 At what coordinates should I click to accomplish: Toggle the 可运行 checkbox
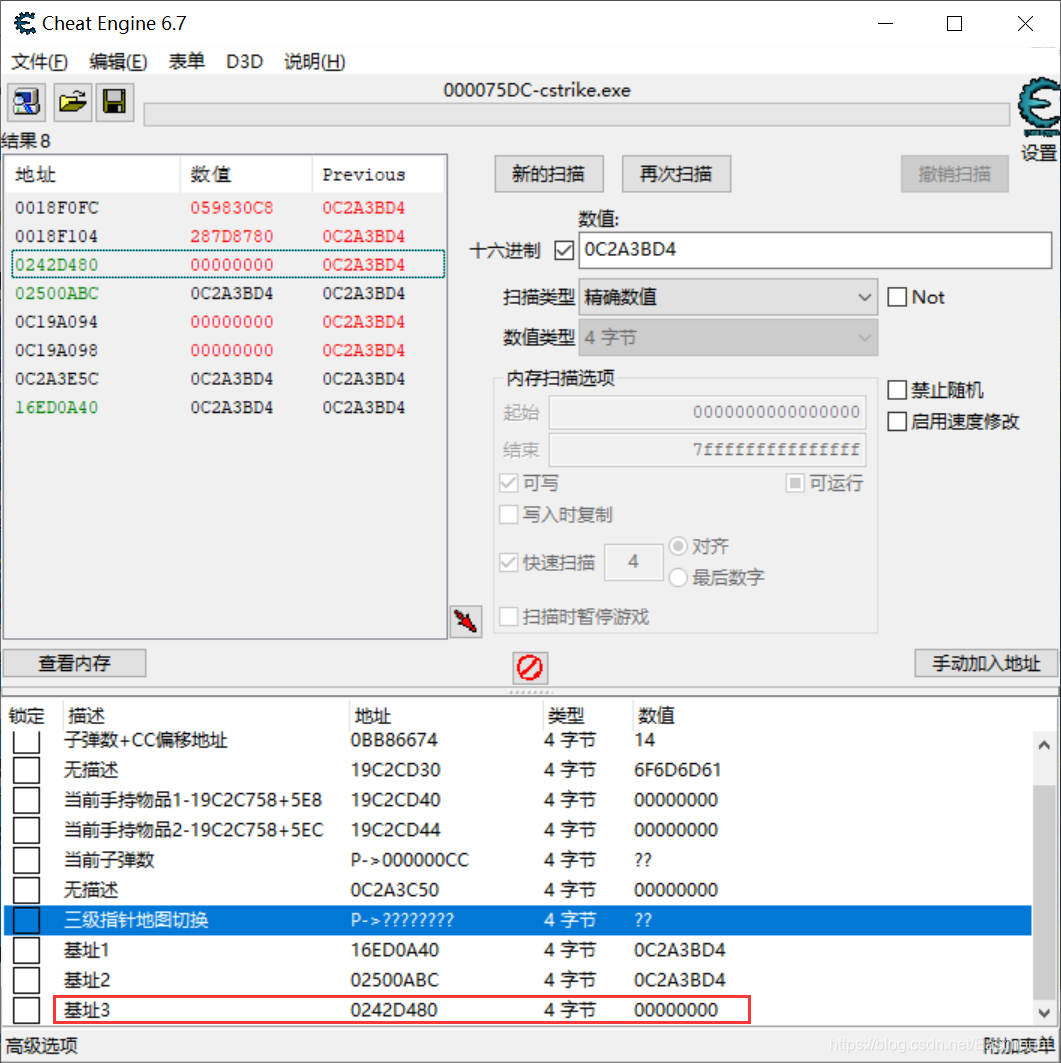[795, 483]
